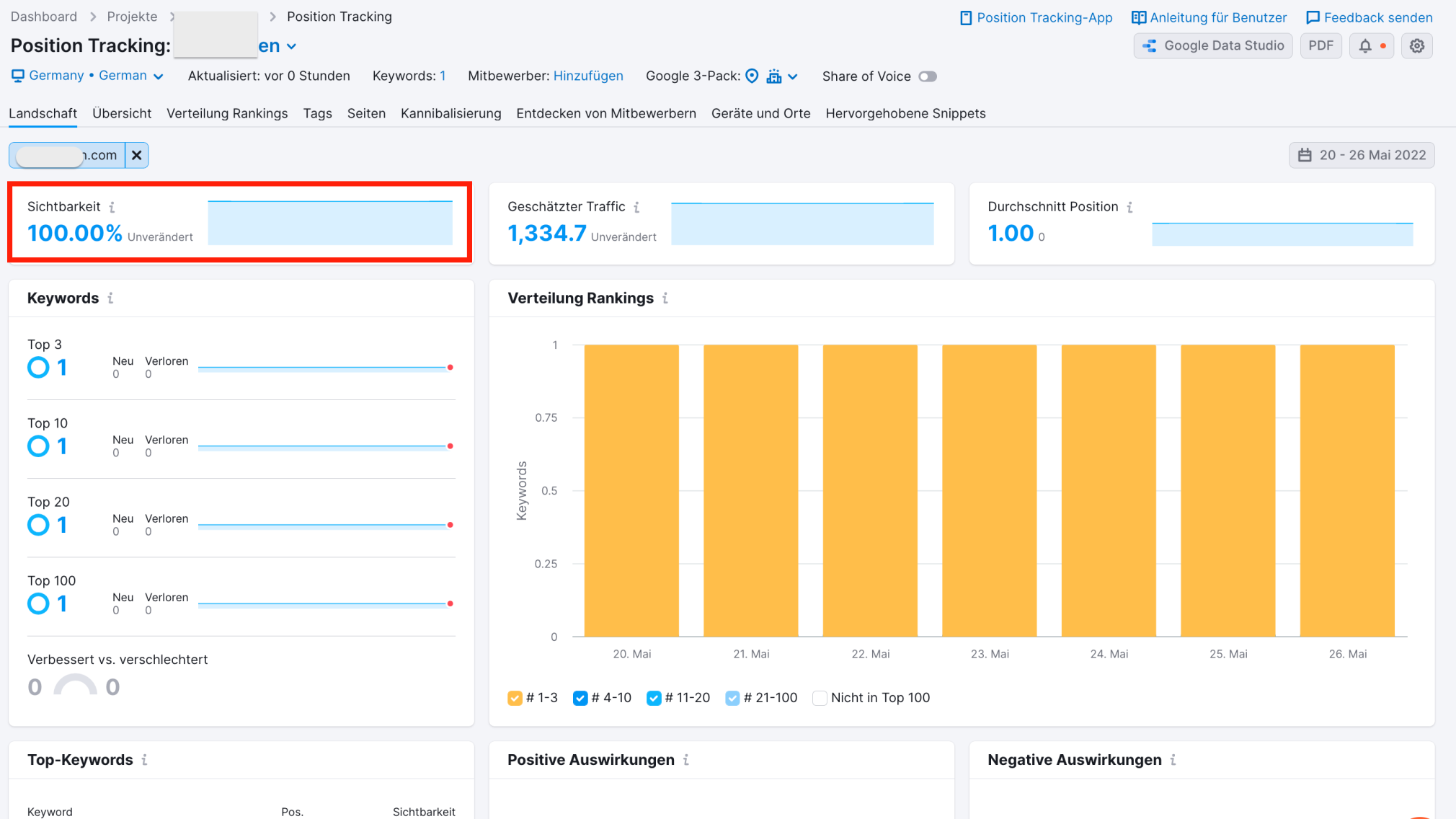Click the info icon next to Sichtbarkeit
This screenshot has width=1456, height=819.
click(x=112, y=207)
